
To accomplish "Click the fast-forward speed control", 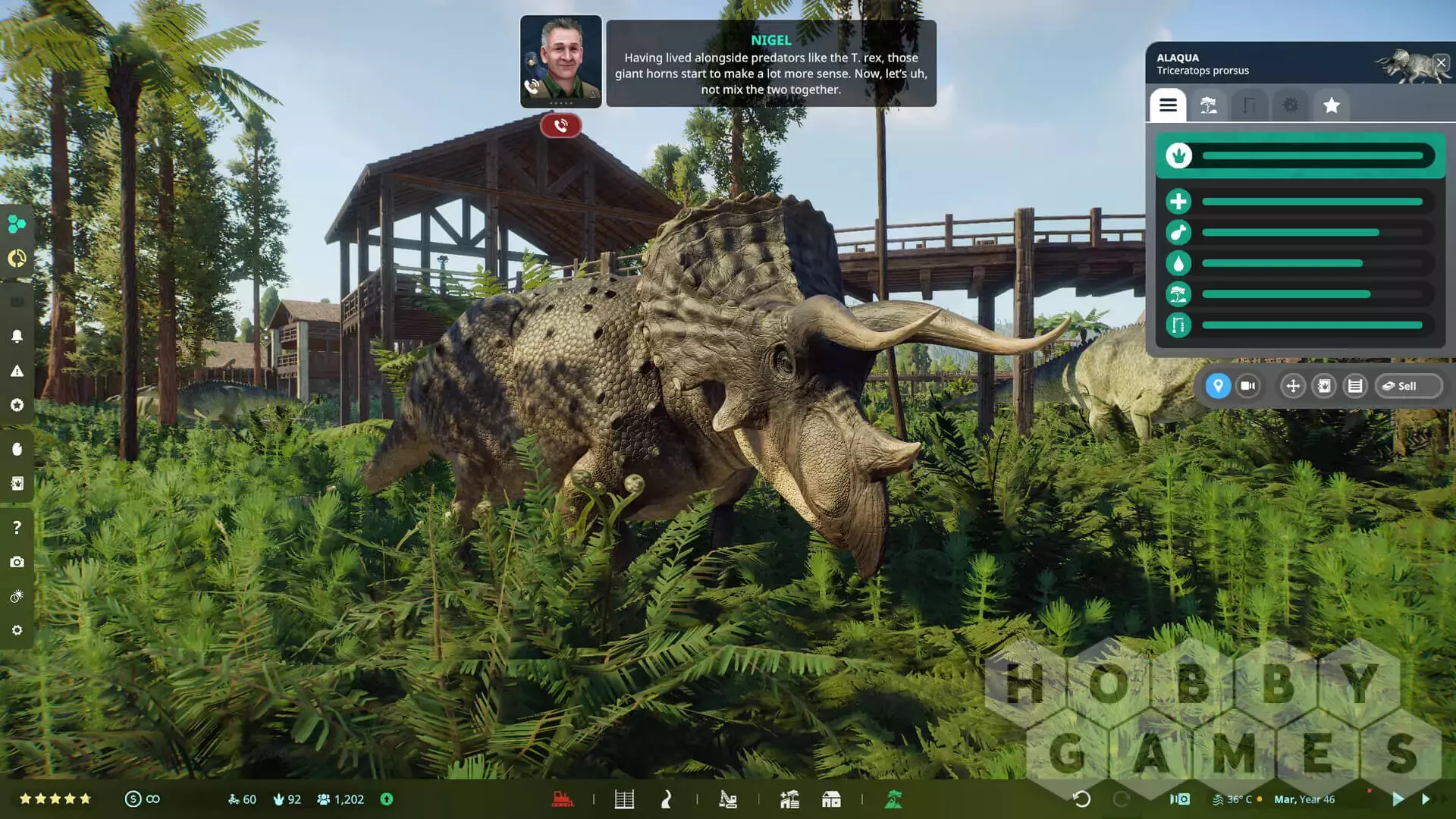I will [1426, 799].
